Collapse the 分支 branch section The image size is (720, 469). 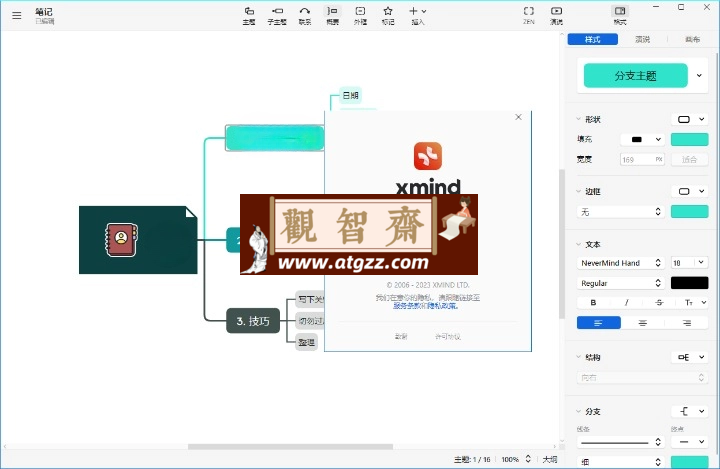coord(579,411)
